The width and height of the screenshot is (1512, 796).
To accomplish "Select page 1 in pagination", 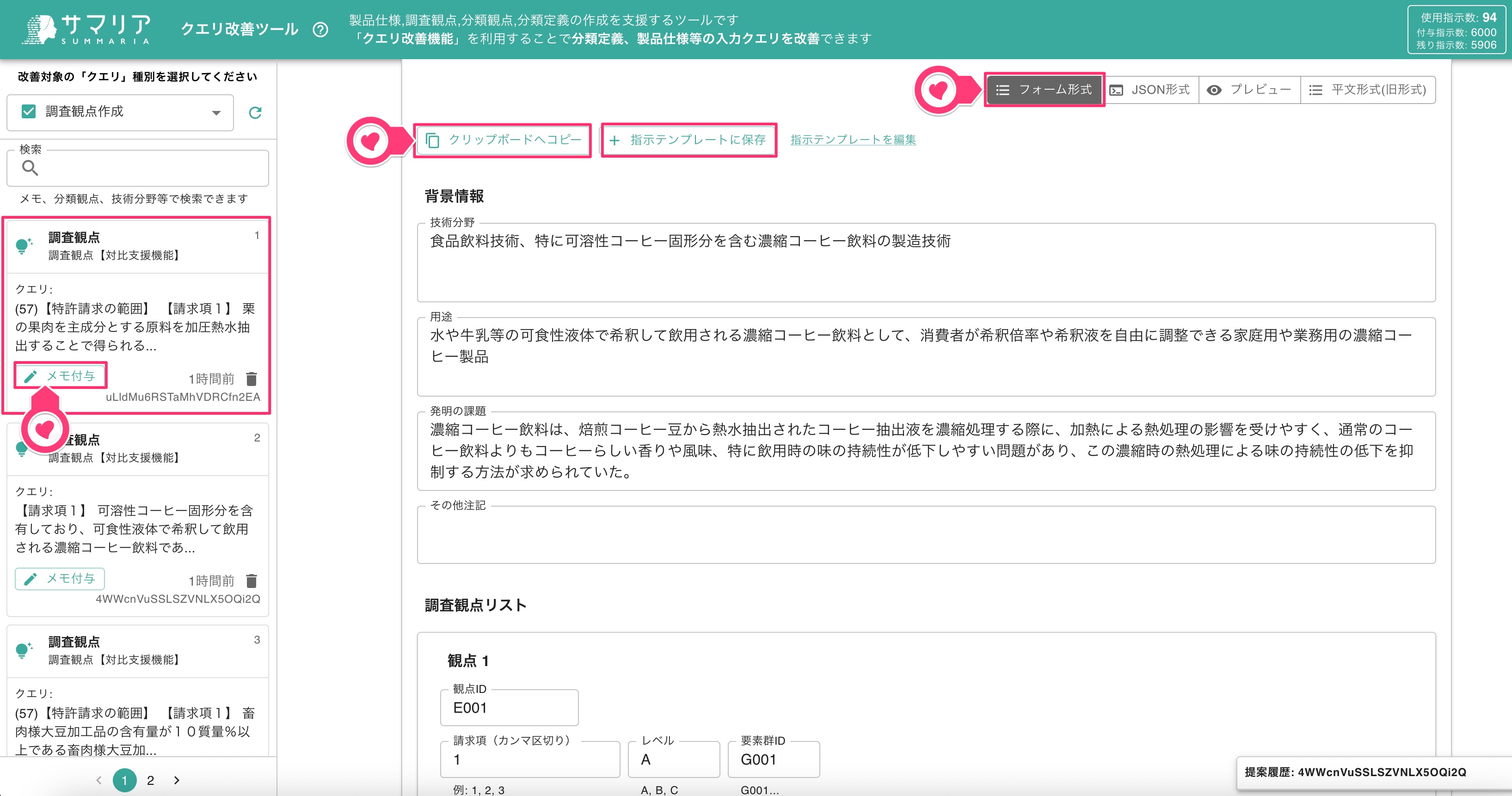I will click(x=124, y=780).
